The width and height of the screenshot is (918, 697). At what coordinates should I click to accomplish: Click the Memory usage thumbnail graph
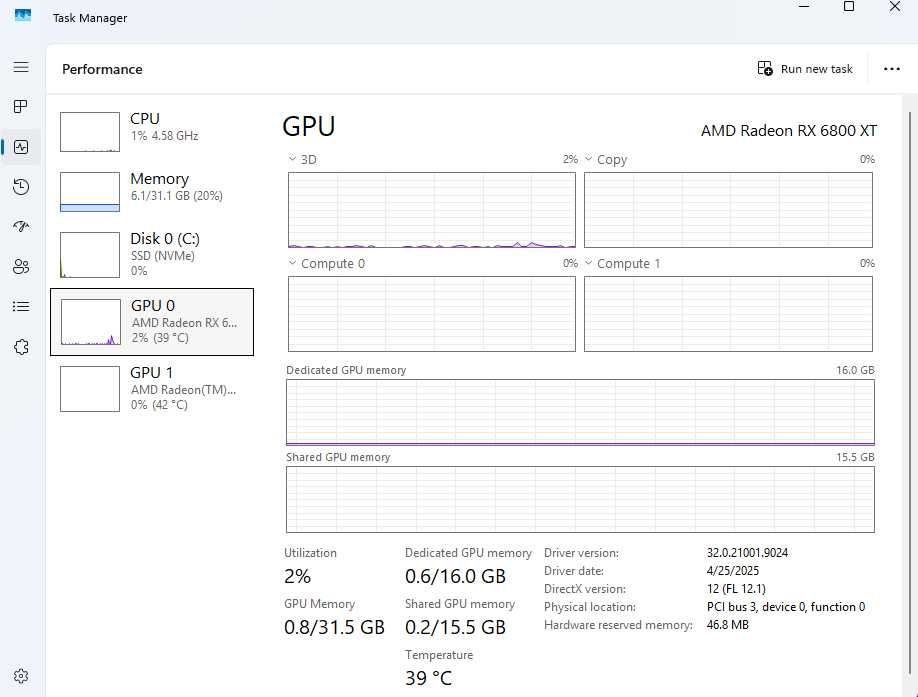tap(90, 192)
